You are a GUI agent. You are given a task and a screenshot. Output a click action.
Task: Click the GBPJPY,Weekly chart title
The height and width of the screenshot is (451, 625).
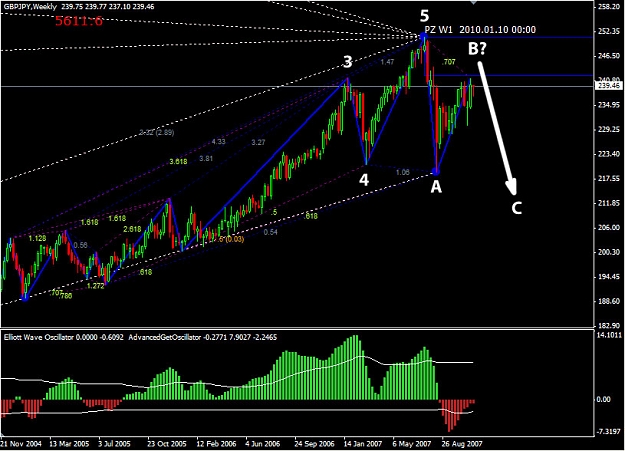tap(30, 6)
